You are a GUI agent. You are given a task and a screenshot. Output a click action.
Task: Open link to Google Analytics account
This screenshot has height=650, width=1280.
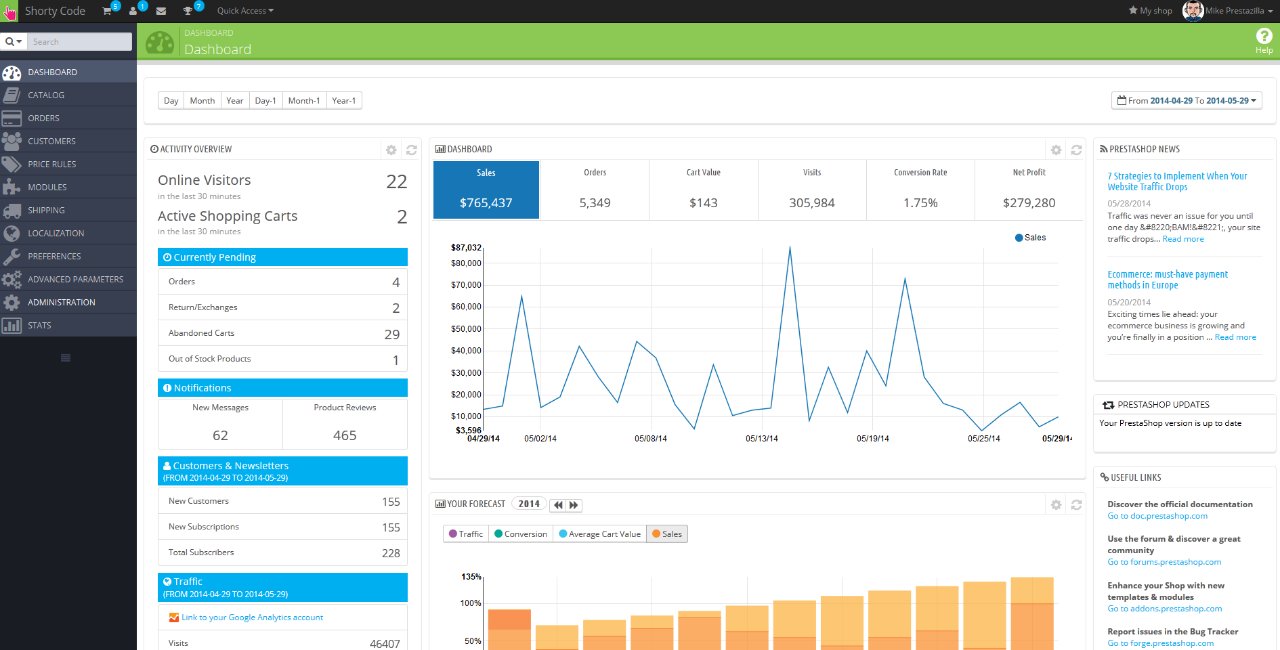[x=252, y=617]
